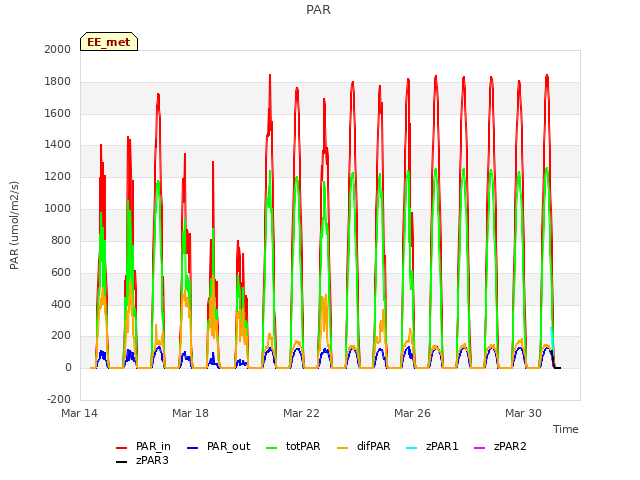Viewport: 640px width, 480px height.
Task: Toggle the PAR_out legend entry
Action: 218,447
